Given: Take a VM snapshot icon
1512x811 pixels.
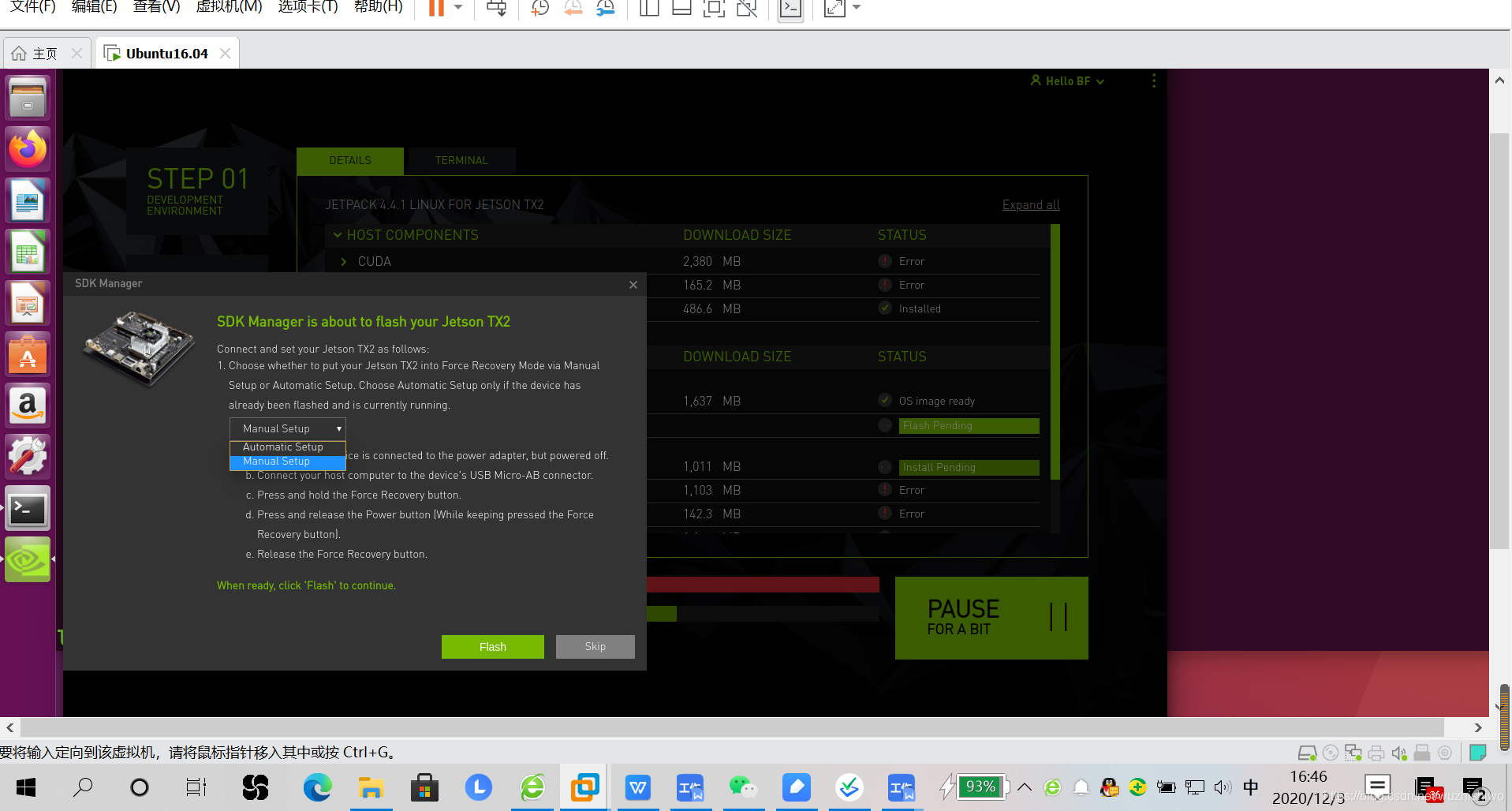Looking at the screenshot, I should (x=539, y=8).
